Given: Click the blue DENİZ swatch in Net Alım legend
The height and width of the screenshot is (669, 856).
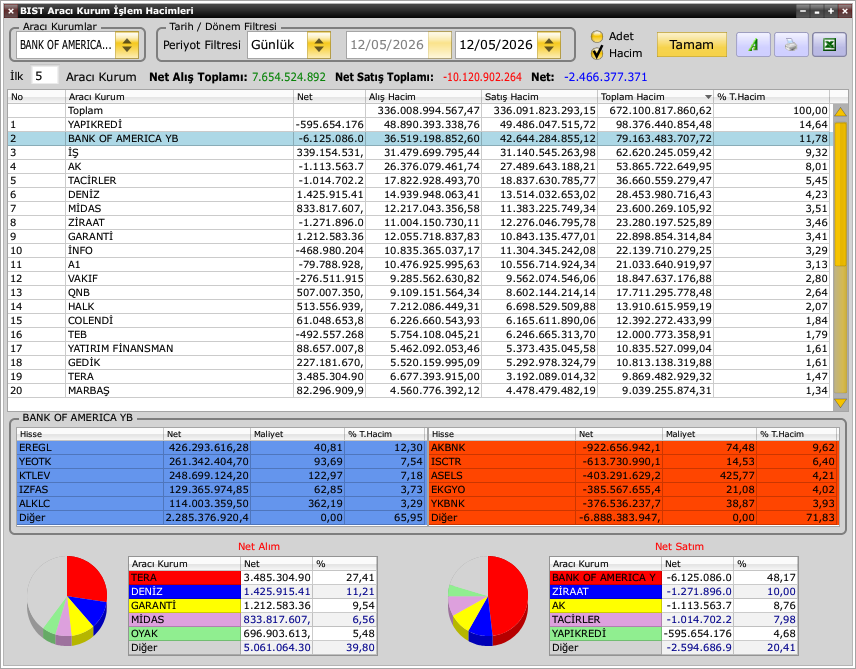Looking at the screenshot, I should 185,591.
